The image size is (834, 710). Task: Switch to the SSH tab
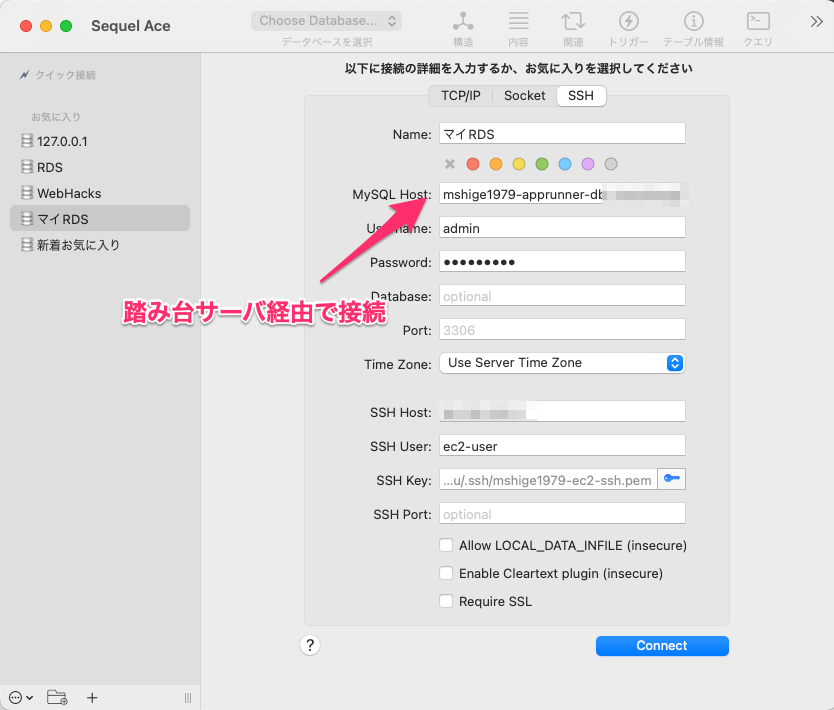point(581,96)
